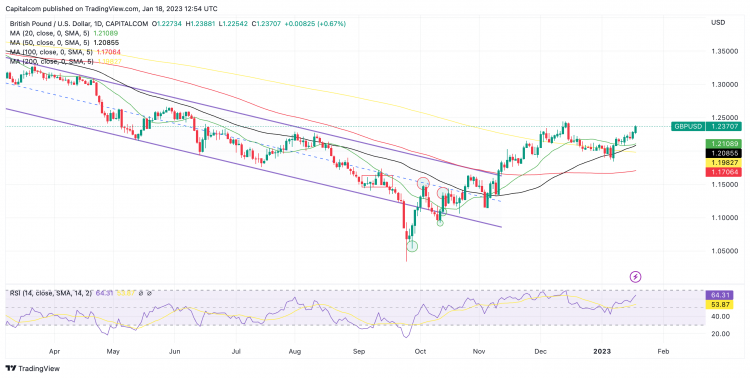Click the Apr date label
Viewport: 750px width, 378px height.
coord(55,352)
